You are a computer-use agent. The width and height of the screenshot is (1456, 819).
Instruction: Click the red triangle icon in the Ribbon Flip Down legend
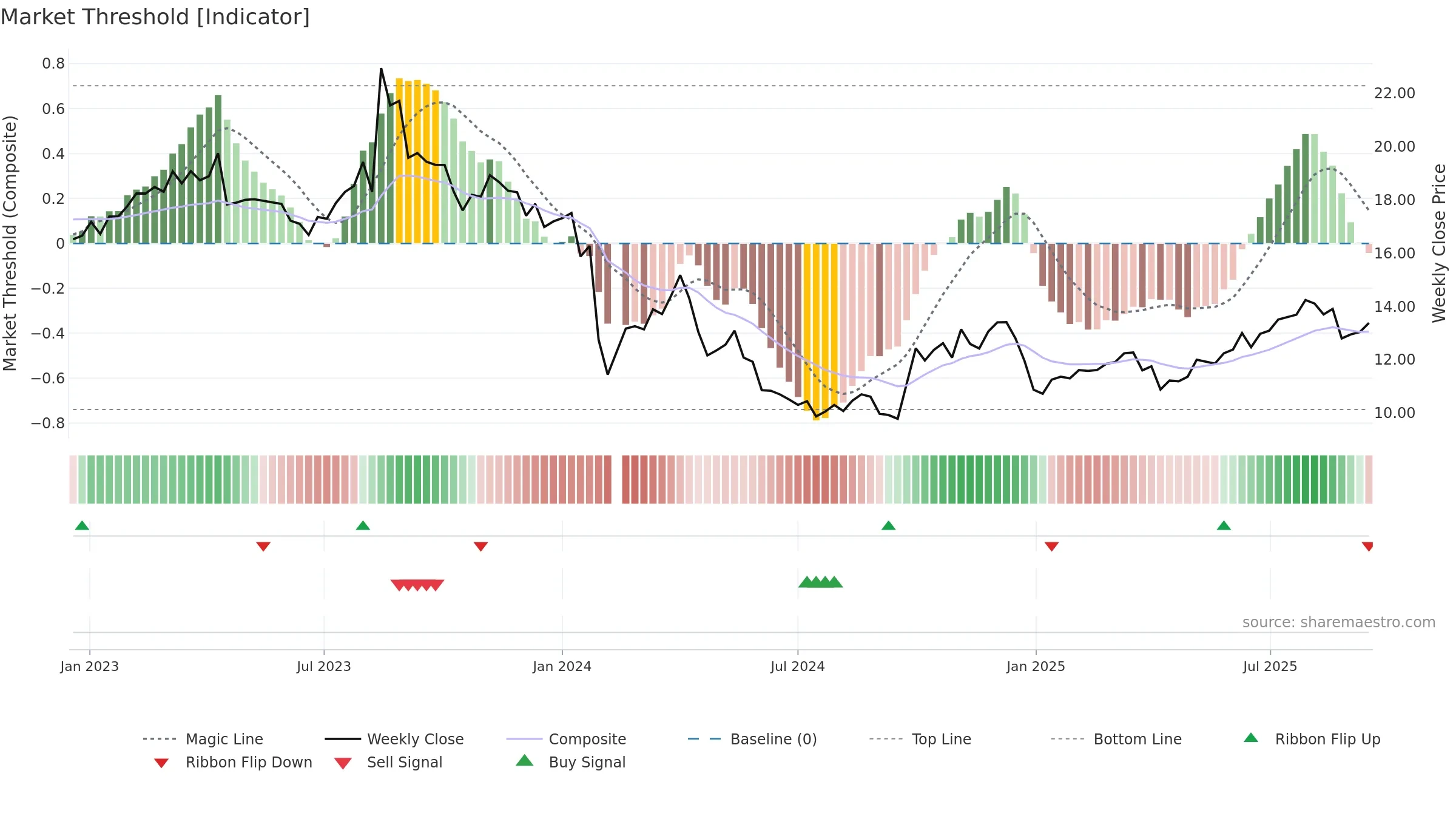click(x=161, y=763)
